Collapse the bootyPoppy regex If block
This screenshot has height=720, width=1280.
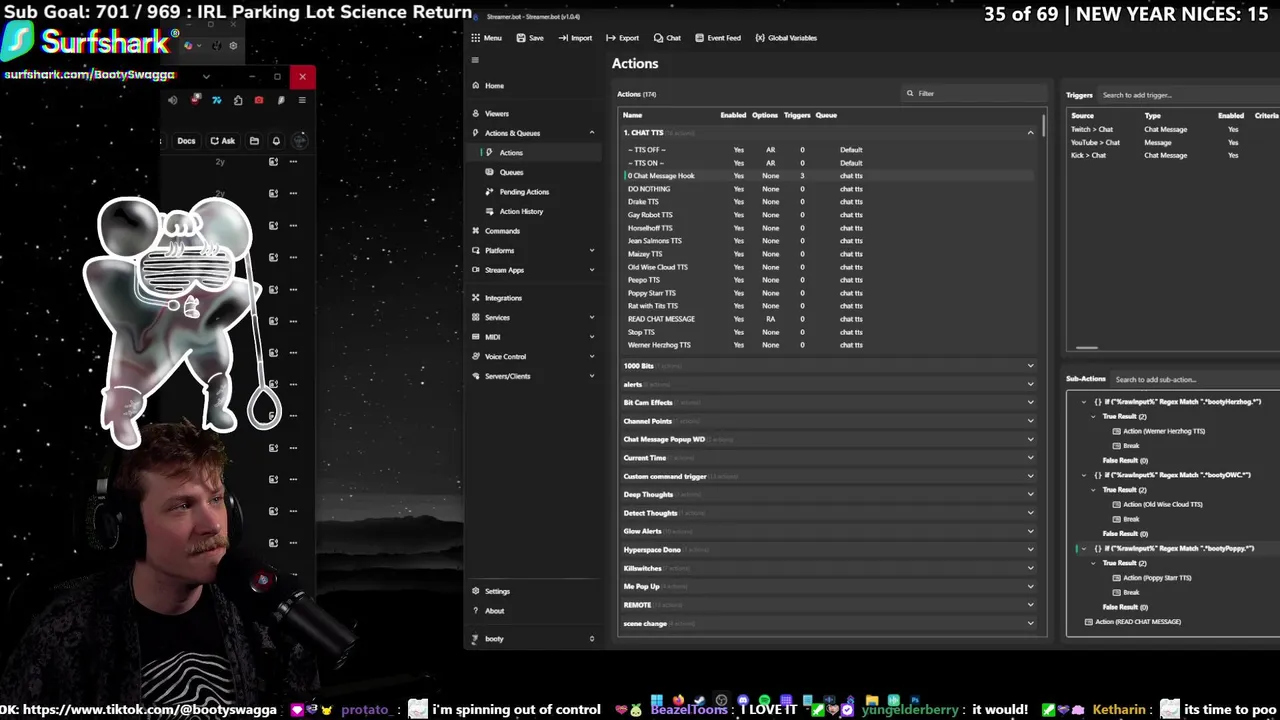tap(1084, 549)
